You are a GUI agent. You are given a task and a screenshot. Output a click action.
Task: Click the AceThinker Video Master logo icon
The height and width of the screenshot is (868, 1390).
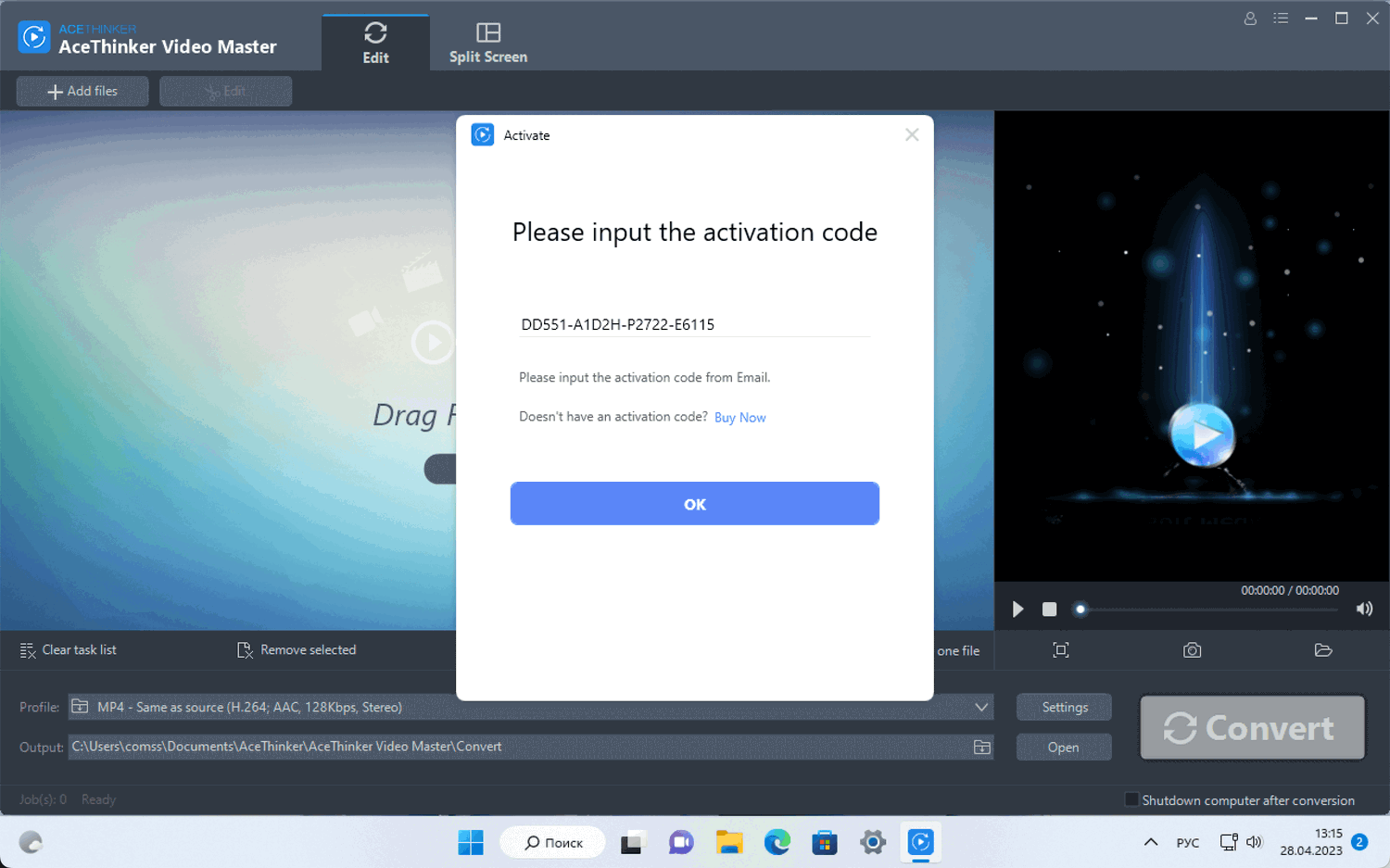[34, 37]
